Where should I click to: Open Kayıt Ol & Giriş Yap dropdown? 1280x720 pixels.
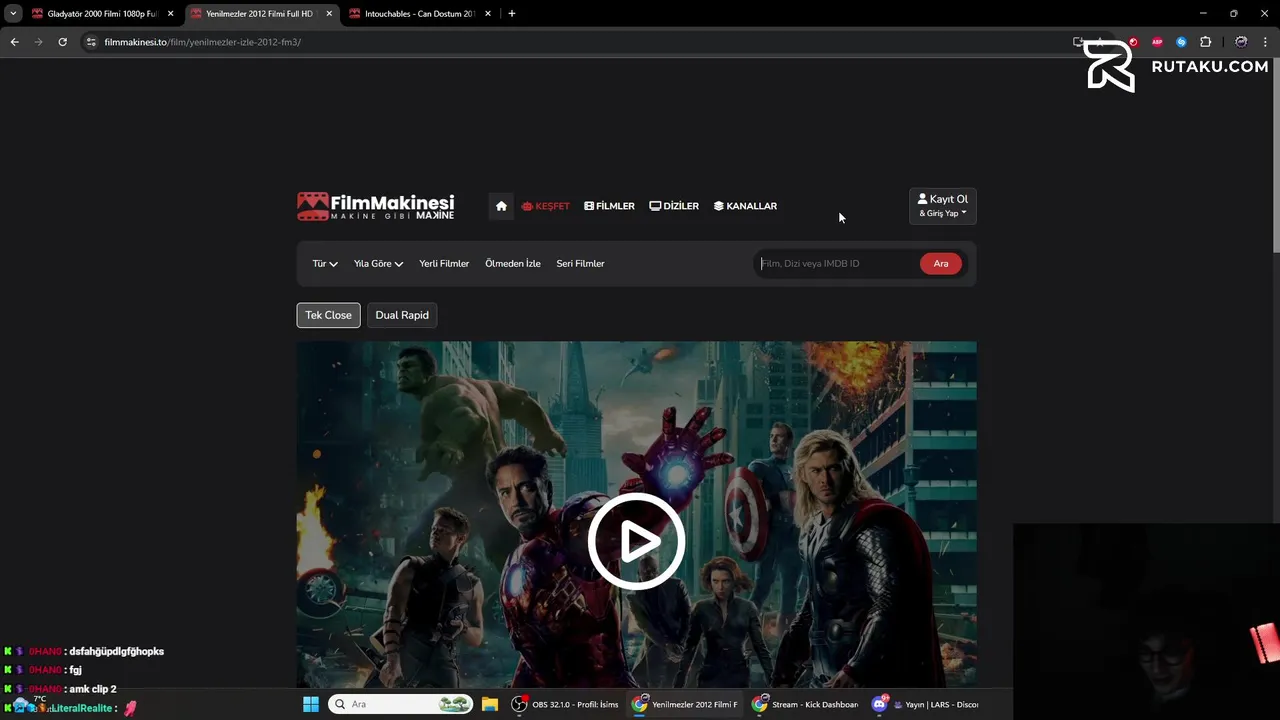[942, 206]
